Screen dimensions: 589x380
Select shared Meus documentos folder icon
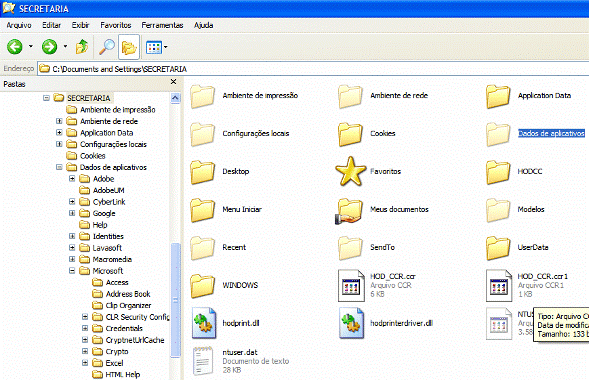tap(349, 211)
